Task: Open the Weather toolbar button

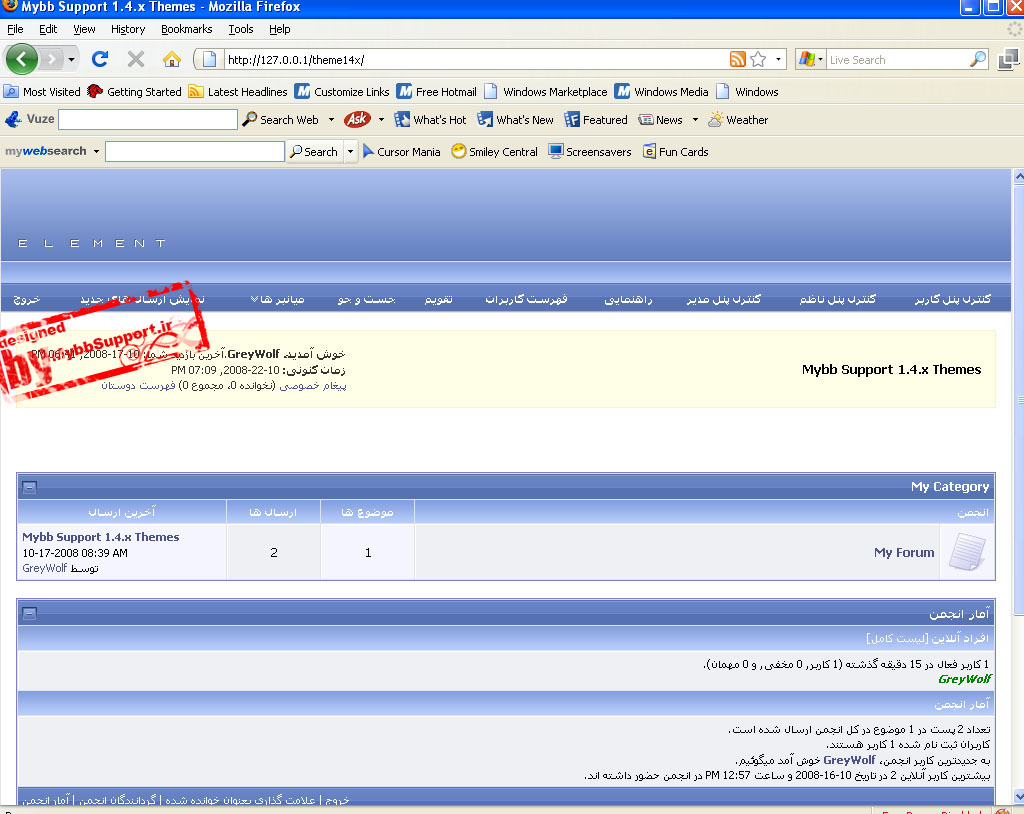Action: (x=738, y=120)
